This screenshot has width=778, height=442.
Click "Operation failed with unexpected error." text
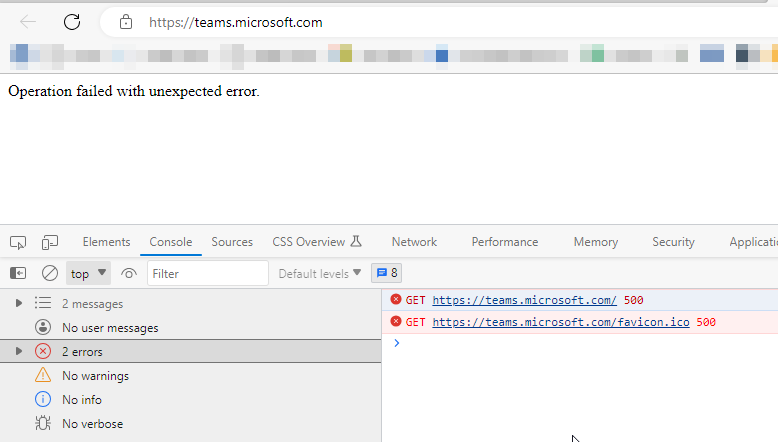click(x=134, y=91)
